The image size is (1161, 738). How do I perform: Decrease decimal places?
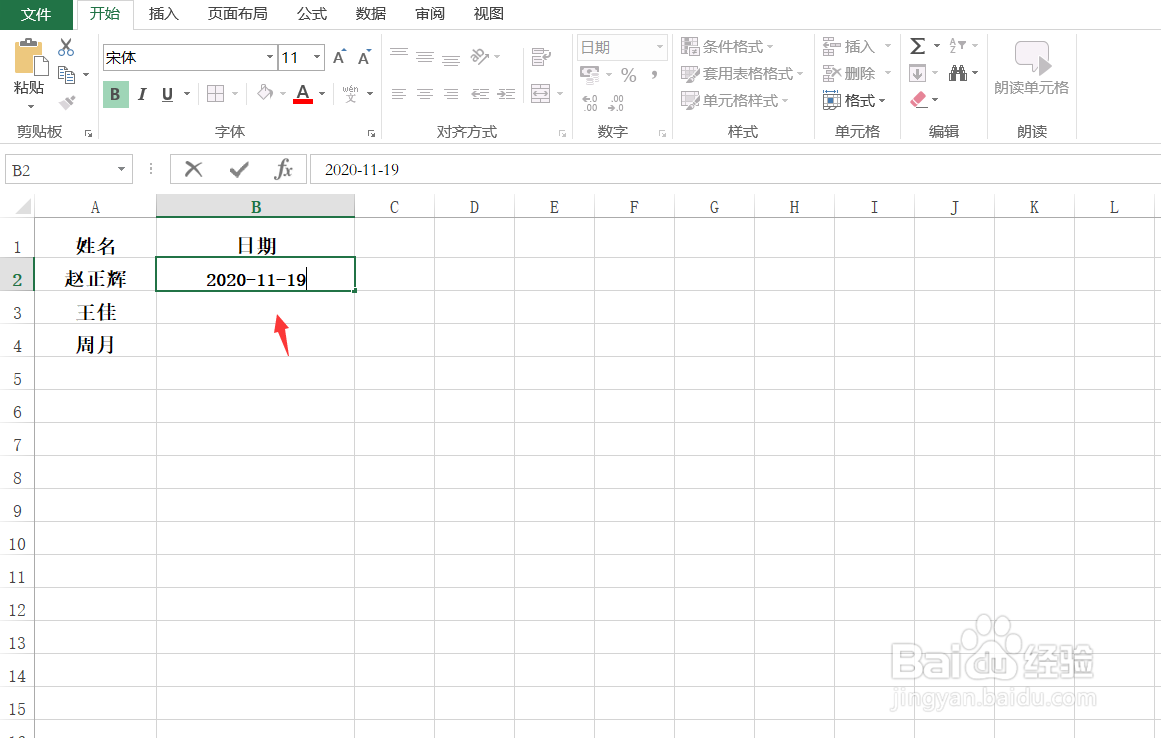(616, 103)
